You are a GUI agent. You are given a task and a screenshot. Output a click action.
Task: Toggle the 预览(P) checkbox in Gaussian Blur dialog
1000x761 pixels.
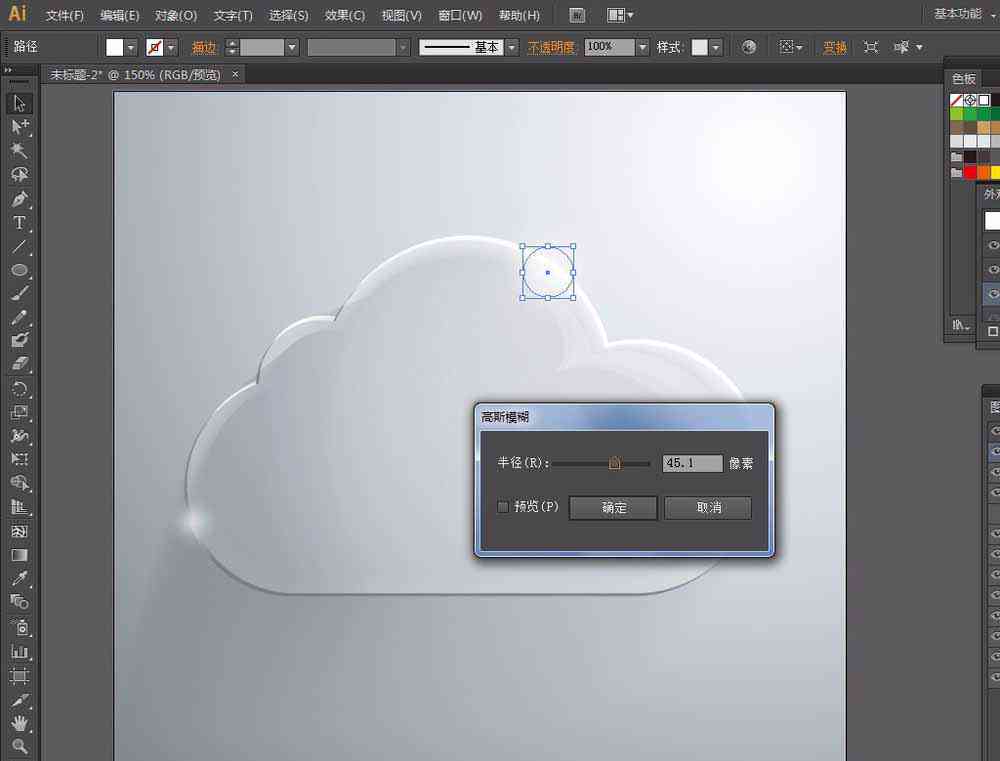click(x=503, y=507)
